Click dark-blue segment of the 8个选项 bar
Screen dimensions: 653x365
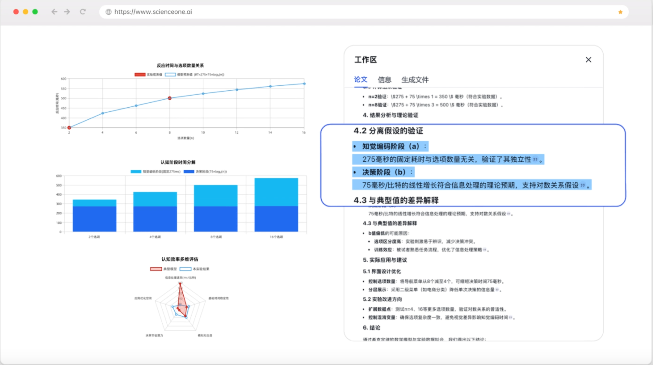[x=216, y=219]
